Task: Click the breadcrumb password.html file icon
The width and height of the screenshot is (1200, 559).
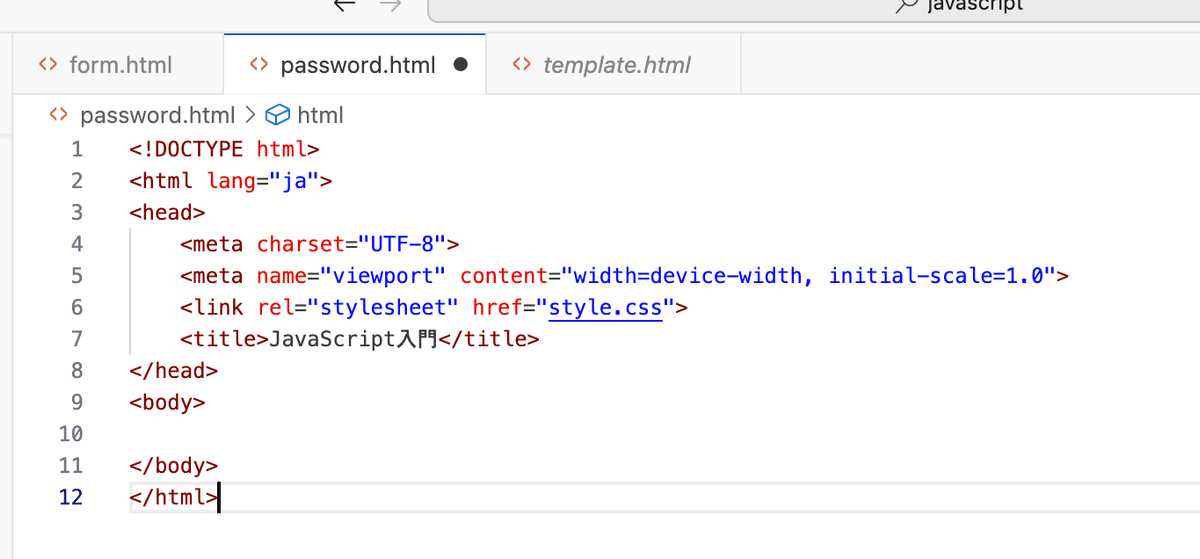Action: [x=59, y=115]
